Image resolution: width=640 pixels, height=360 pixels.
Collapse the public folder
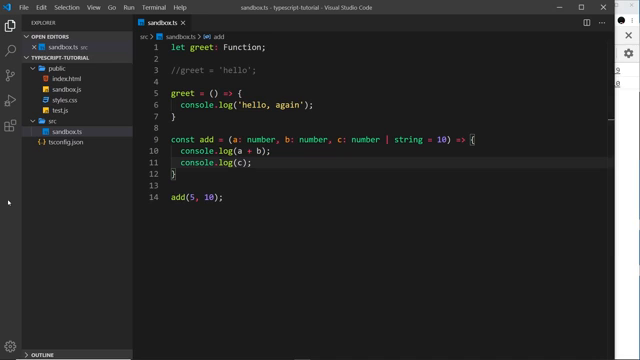click(x=33, y=69)
